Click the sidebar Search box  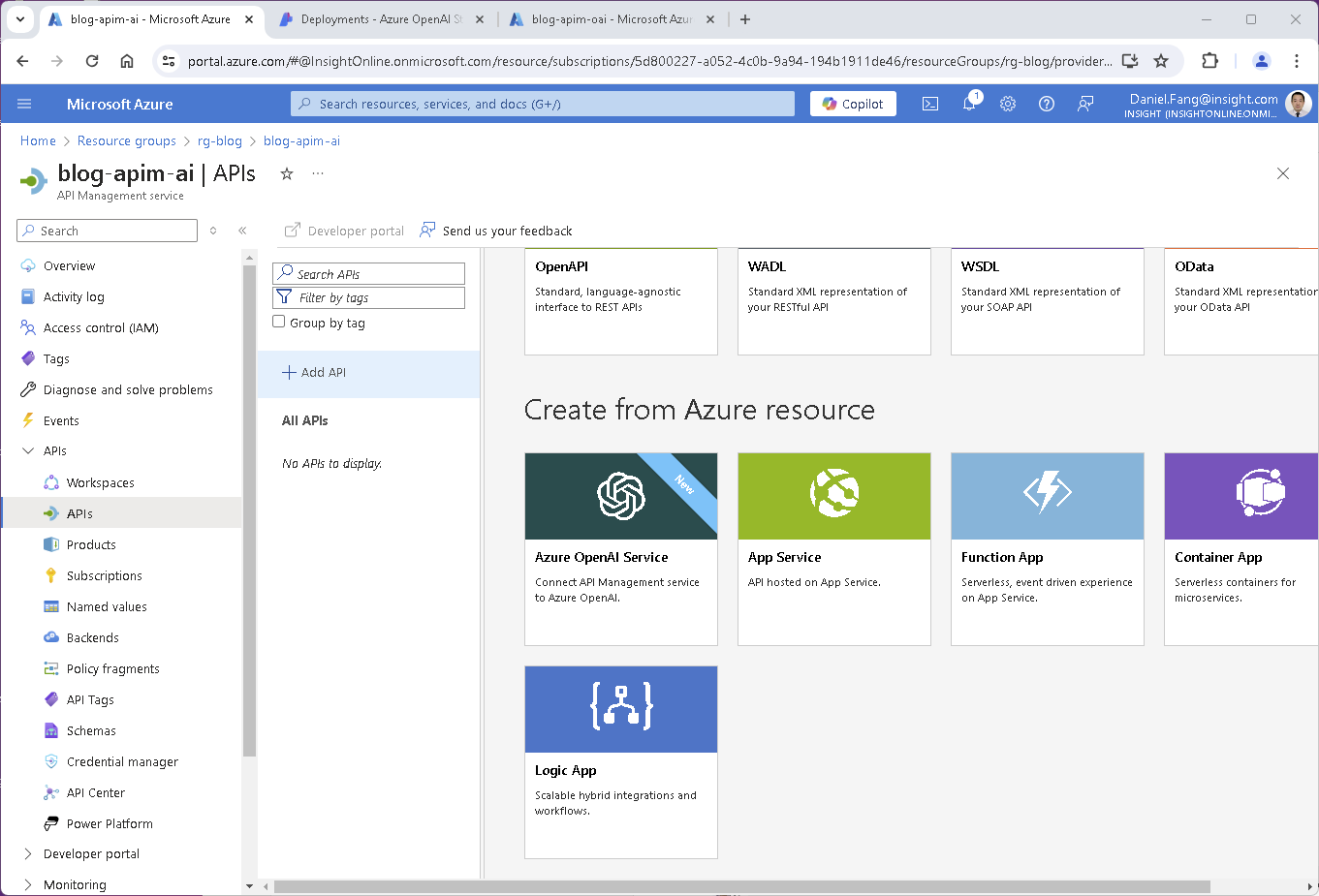point(107,231)
